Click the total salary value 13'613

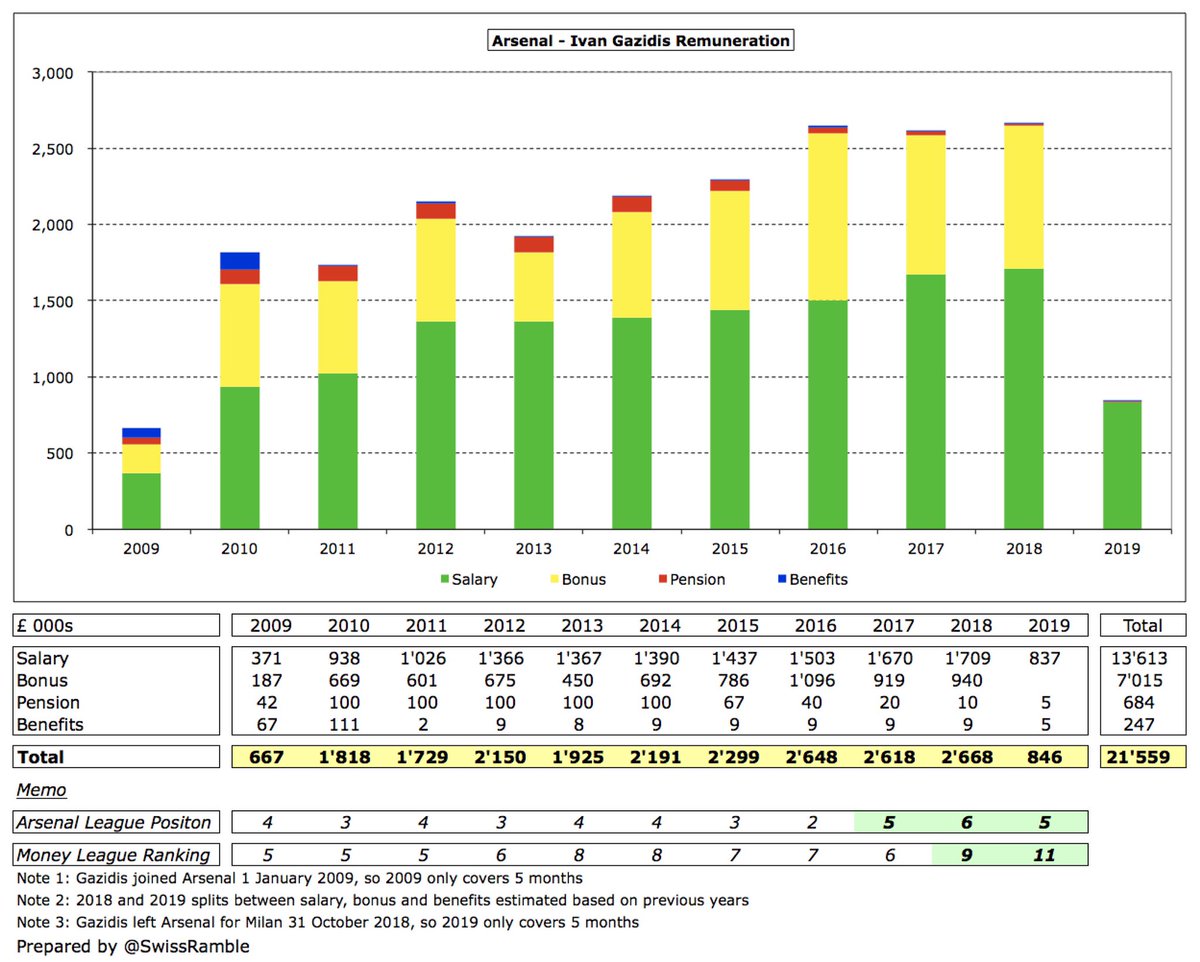point(1142,660)
